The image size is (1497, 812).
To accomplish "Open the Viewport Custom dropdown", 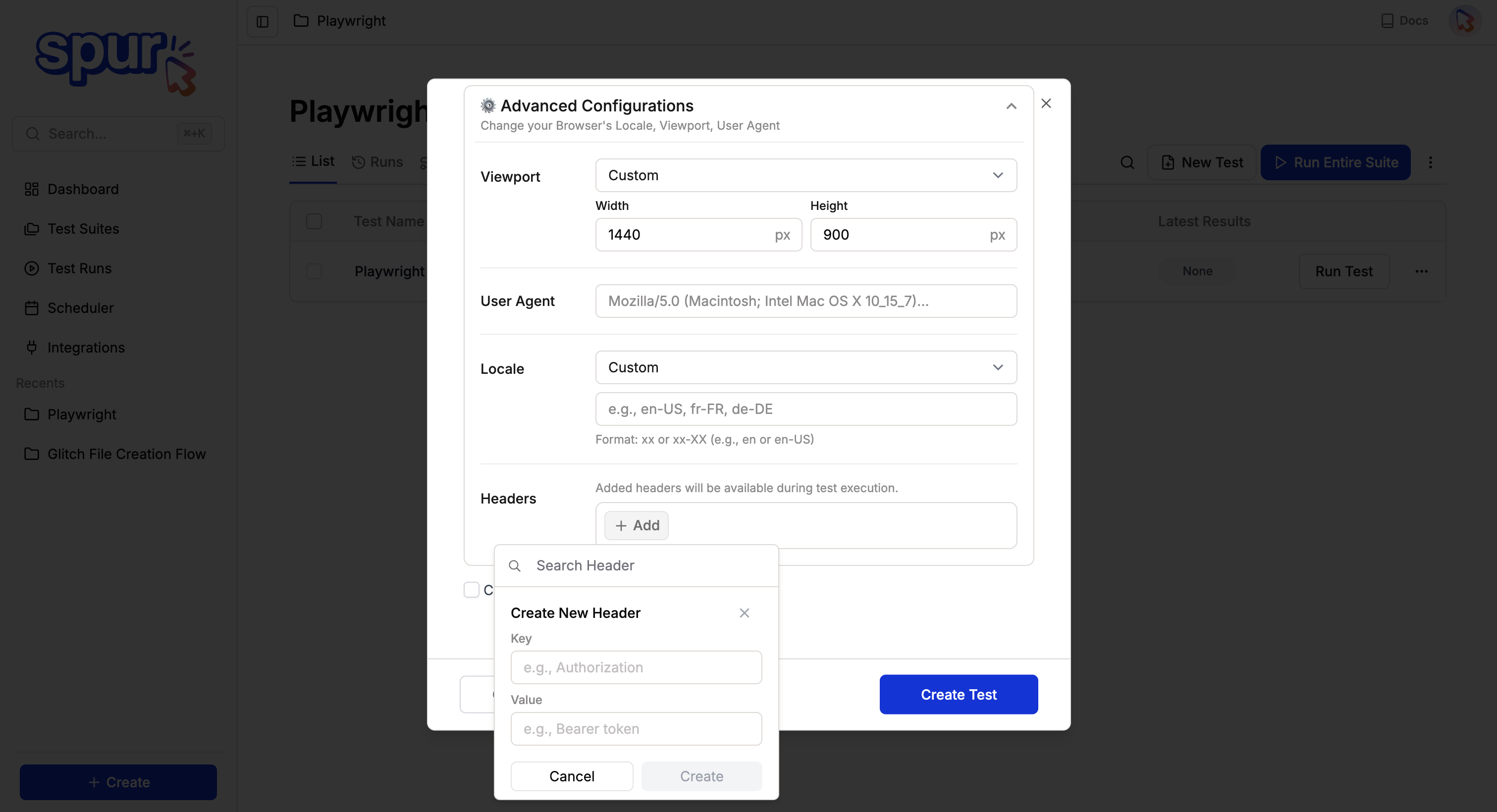I will point(805,175).
